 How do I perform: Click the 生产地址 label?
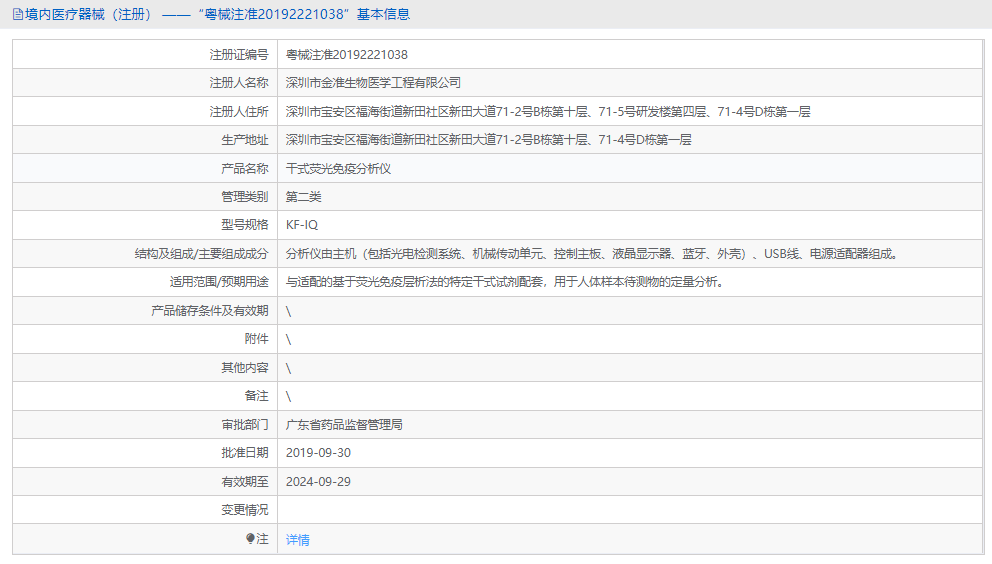pyautogui.click(x=245, y=140)
